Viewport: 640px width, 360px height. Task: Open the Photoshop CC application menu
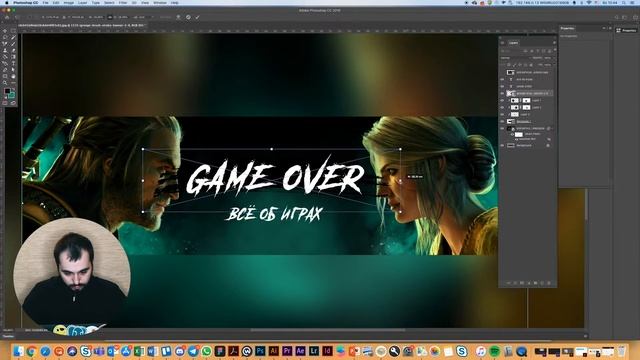[25, 2]
